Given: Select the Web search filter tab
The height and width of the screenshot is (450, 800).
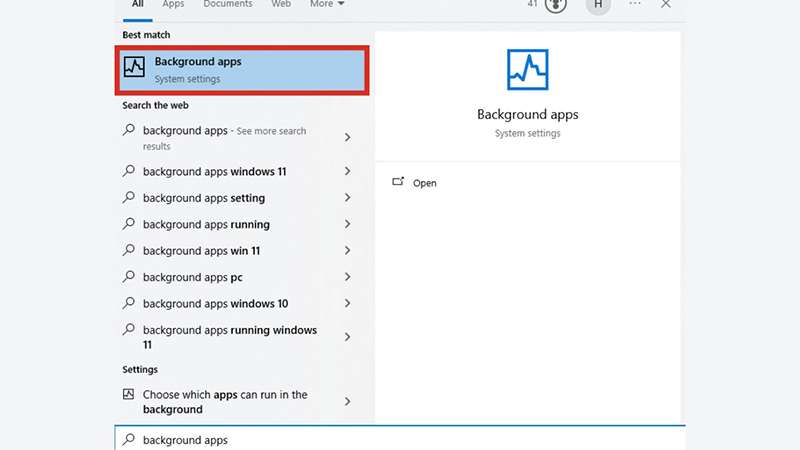Looking at the screenshot, I should (x=281, y=5).
